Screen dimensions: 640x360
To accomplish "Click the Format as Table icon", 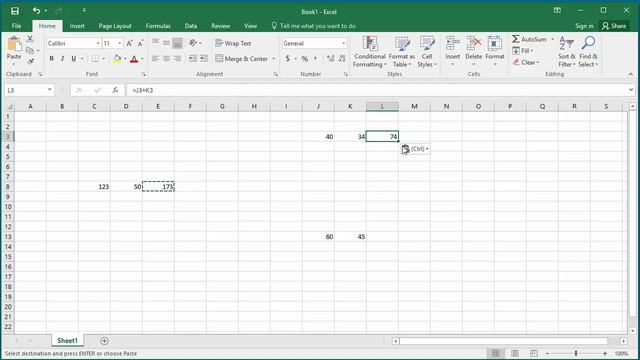I will [x=402, y=43].
